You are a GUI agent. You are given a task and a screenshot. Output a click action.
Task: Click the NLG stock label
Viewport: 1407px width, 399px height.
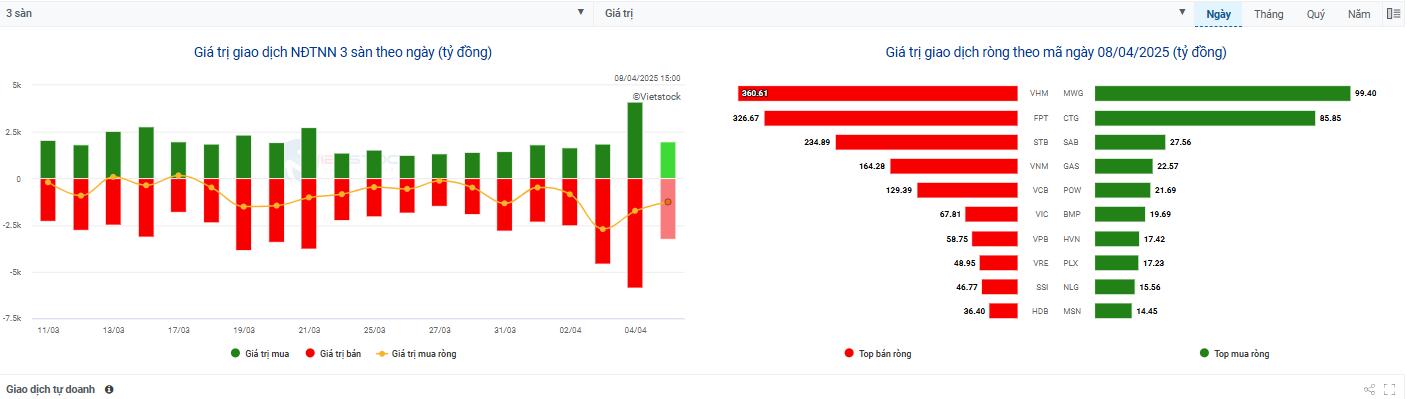1072,287
